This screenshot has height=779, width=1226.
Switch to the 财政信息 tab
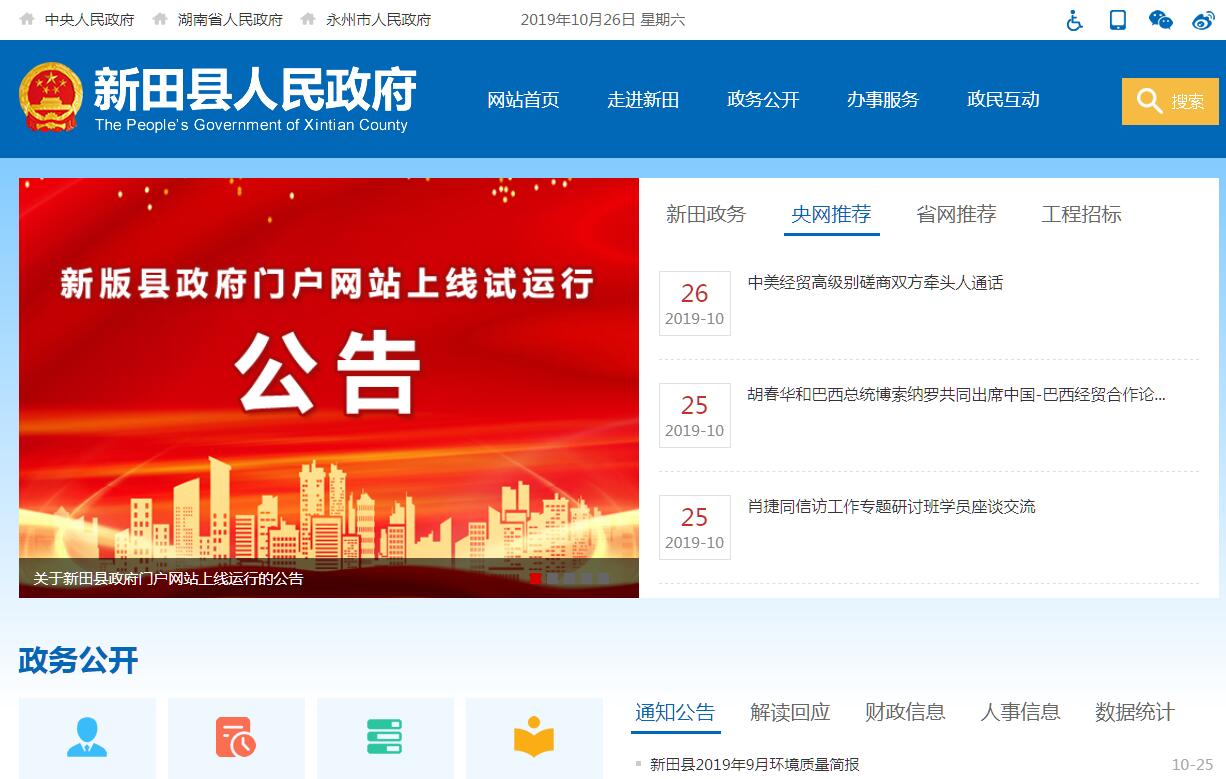pos(905,712)
